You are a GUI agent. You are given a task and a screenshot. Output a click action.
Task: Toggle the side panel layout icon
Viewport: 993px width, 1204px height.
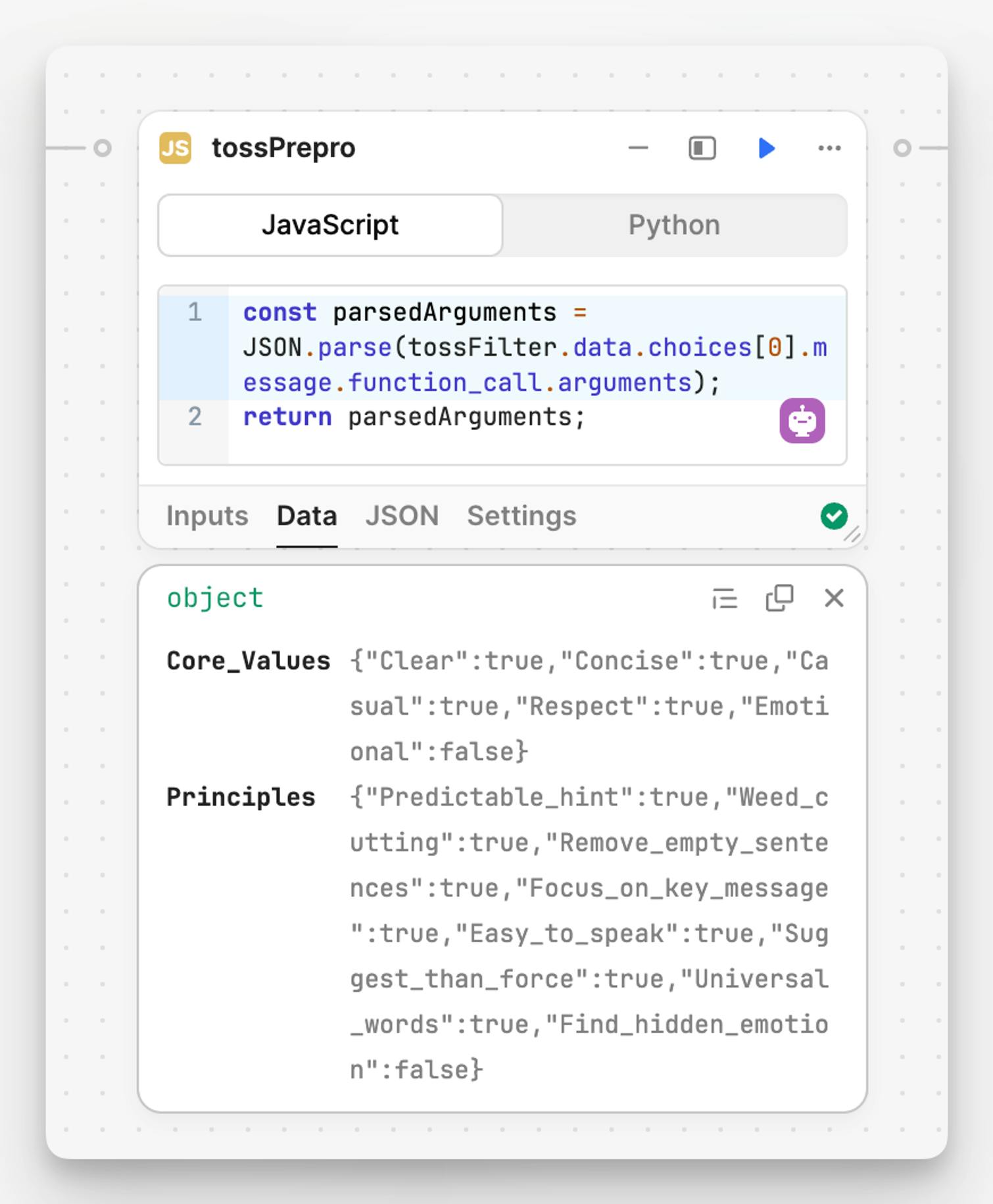[x=702, y=148]
